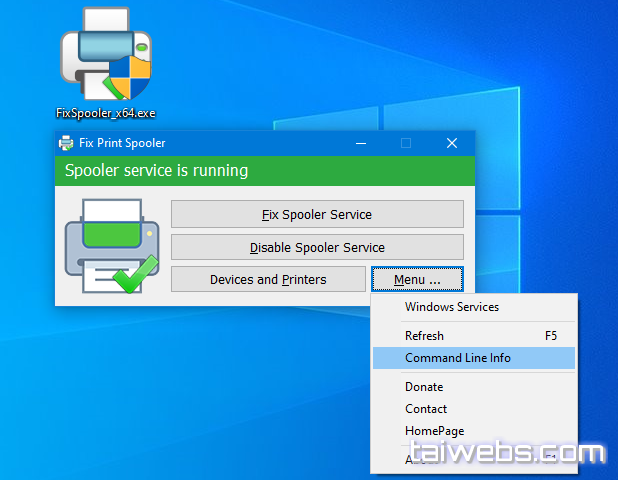Collapse the Menu ... dropdown button

(417, 279)
